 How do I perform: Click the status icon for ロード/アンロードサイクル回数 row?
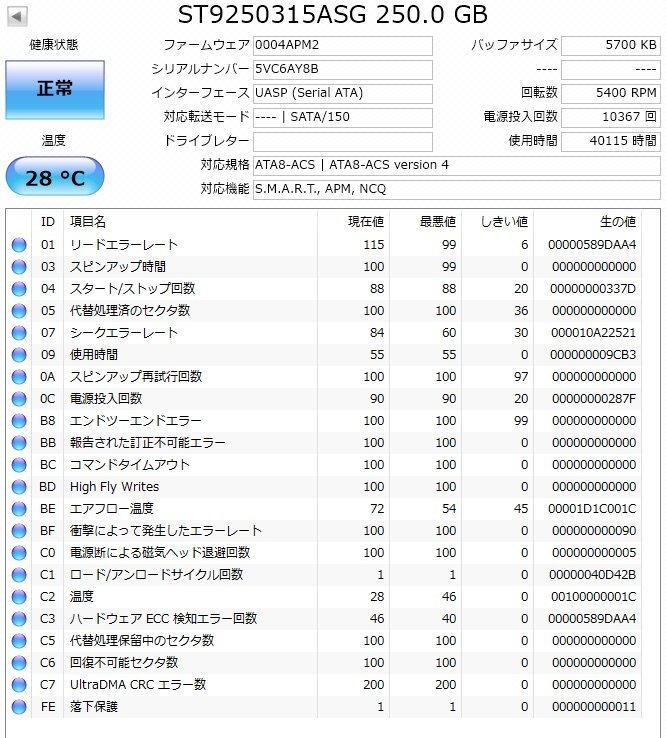(19, 575)
